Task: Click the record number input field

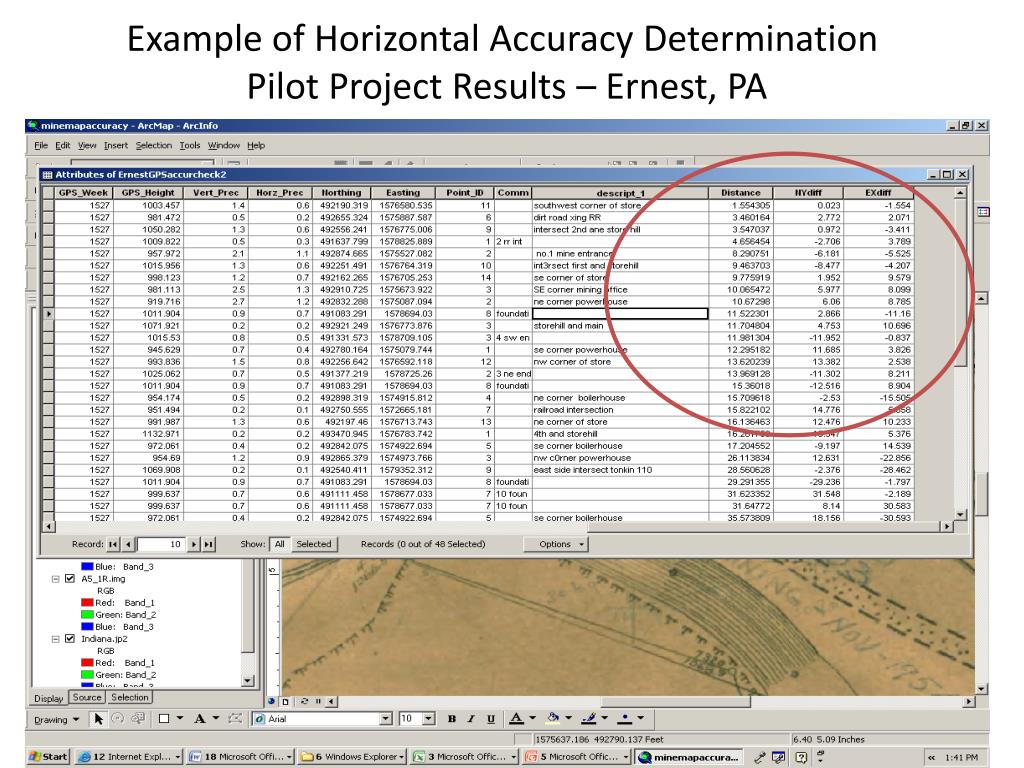Action: (x=160, y=544)
